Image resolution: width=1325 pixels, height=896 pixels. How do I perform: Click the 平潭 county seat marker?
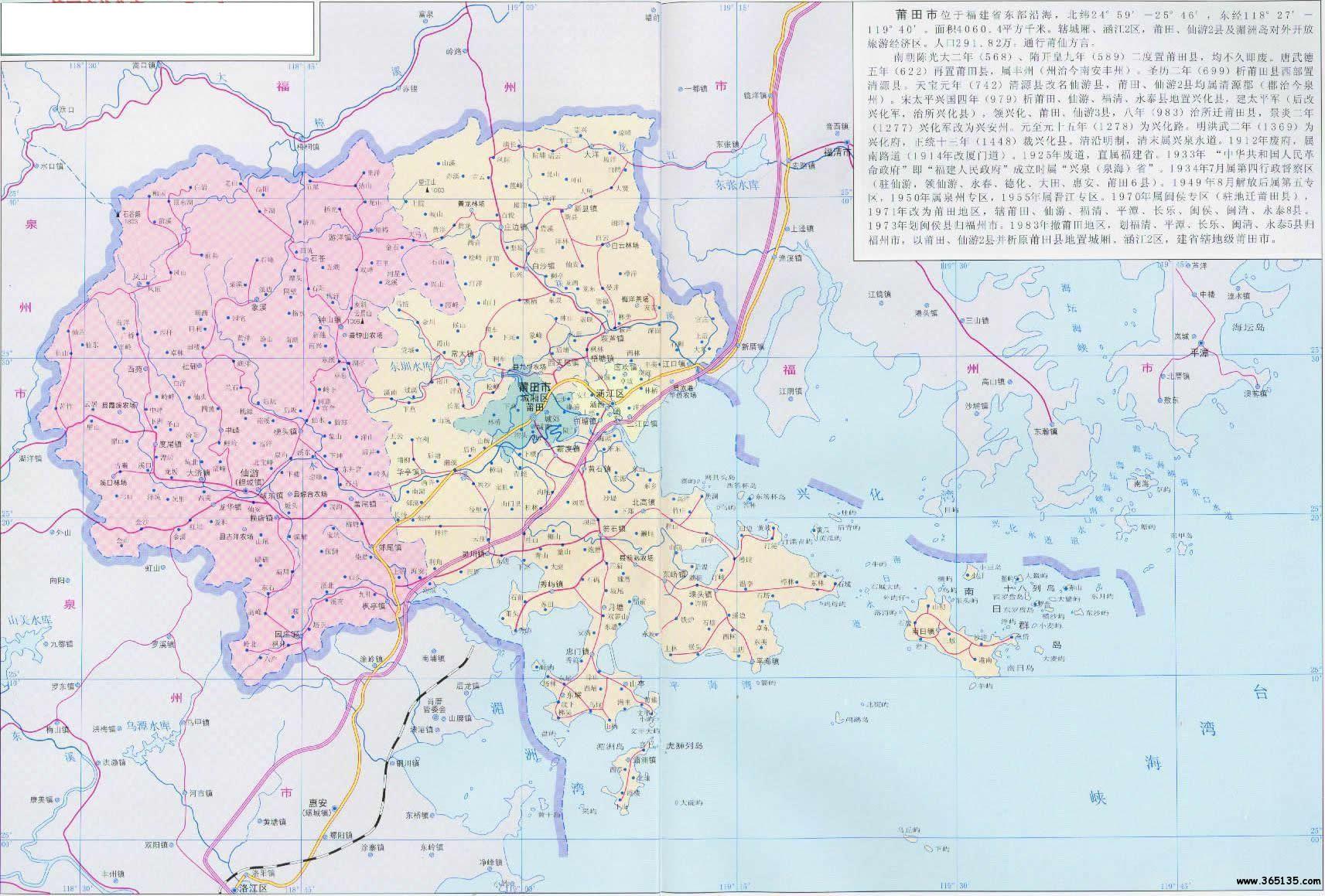point(1201,342)
